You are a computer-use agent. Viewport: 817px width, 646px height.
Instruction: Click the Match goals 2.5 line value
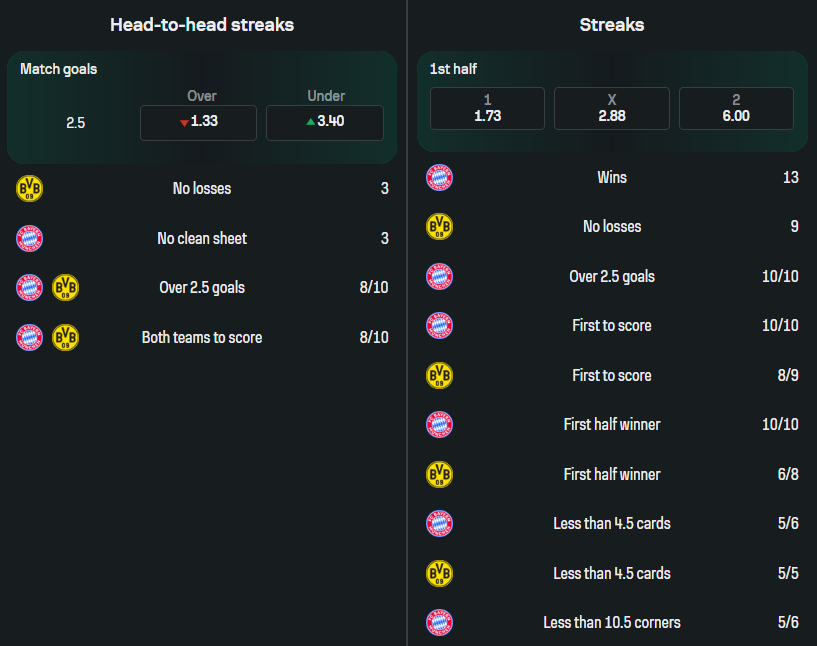point(76,123)
